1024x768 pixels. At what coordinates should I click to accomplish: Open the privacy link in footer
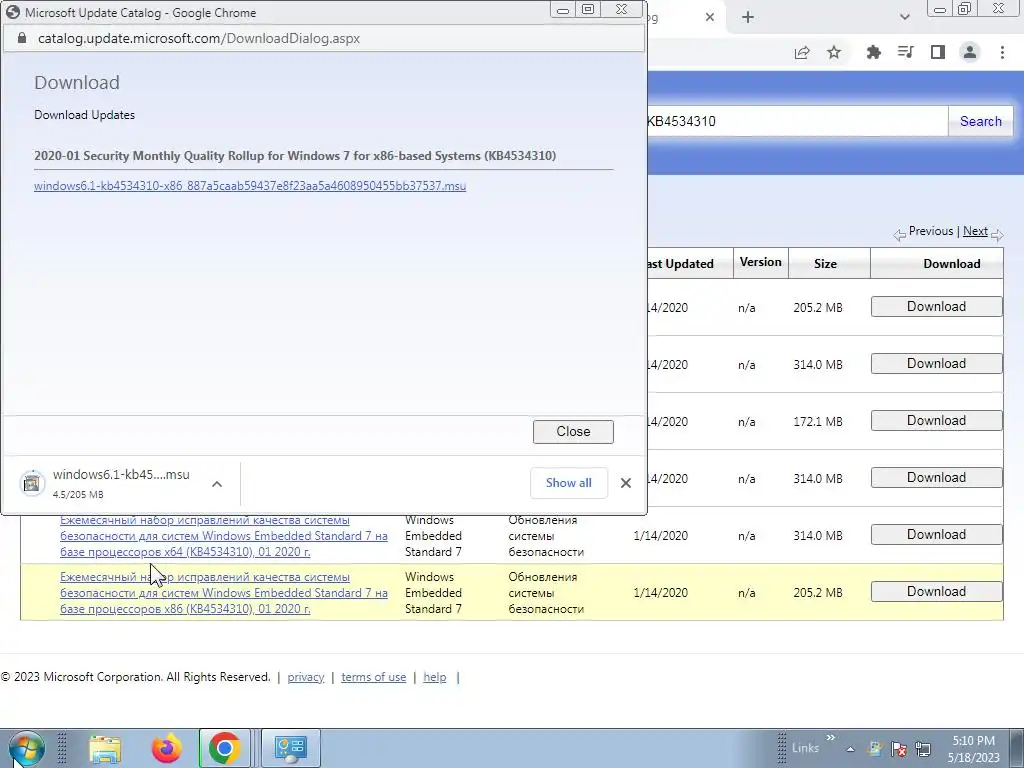click(x=306, y=677)
